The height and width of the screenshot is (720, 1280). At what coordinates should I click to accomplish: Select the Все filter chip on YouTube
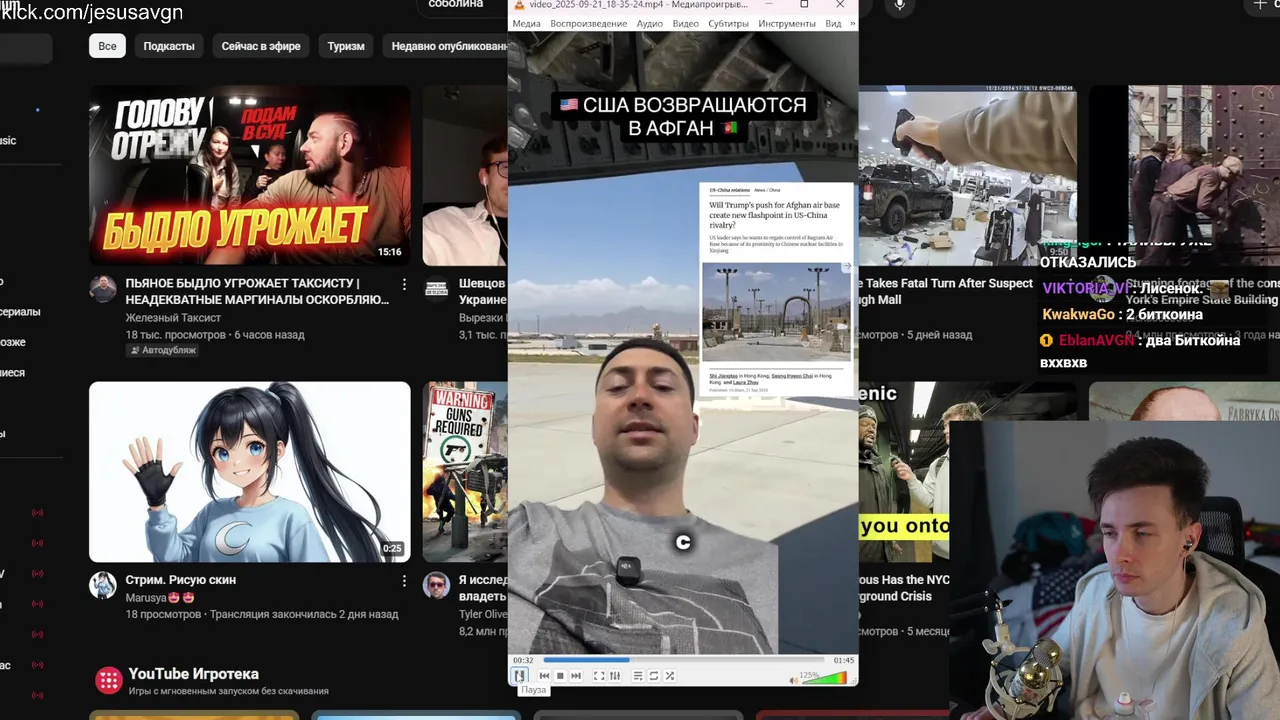107,46
